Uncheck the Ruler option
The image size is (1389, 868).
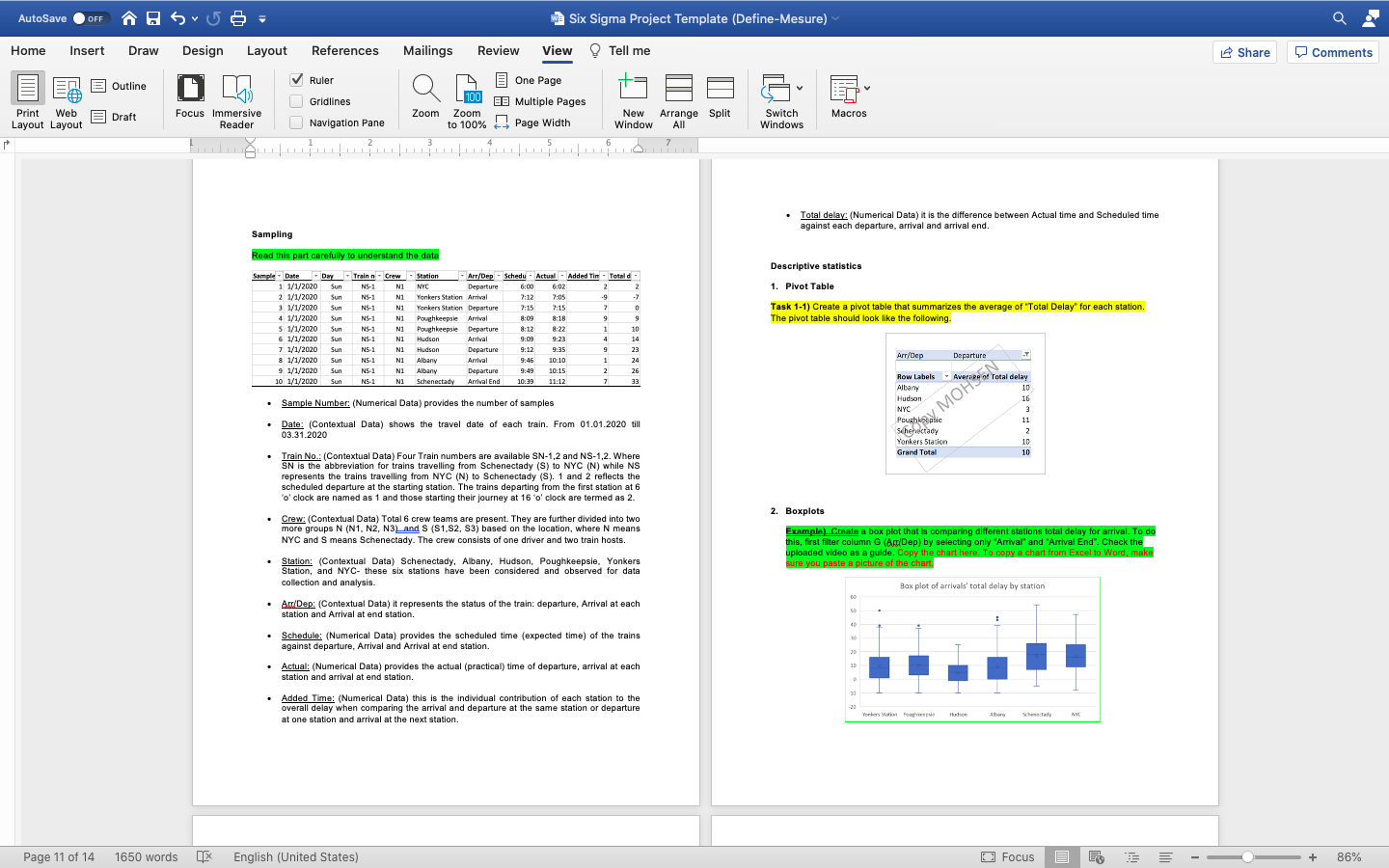click(x=297, y=80)
